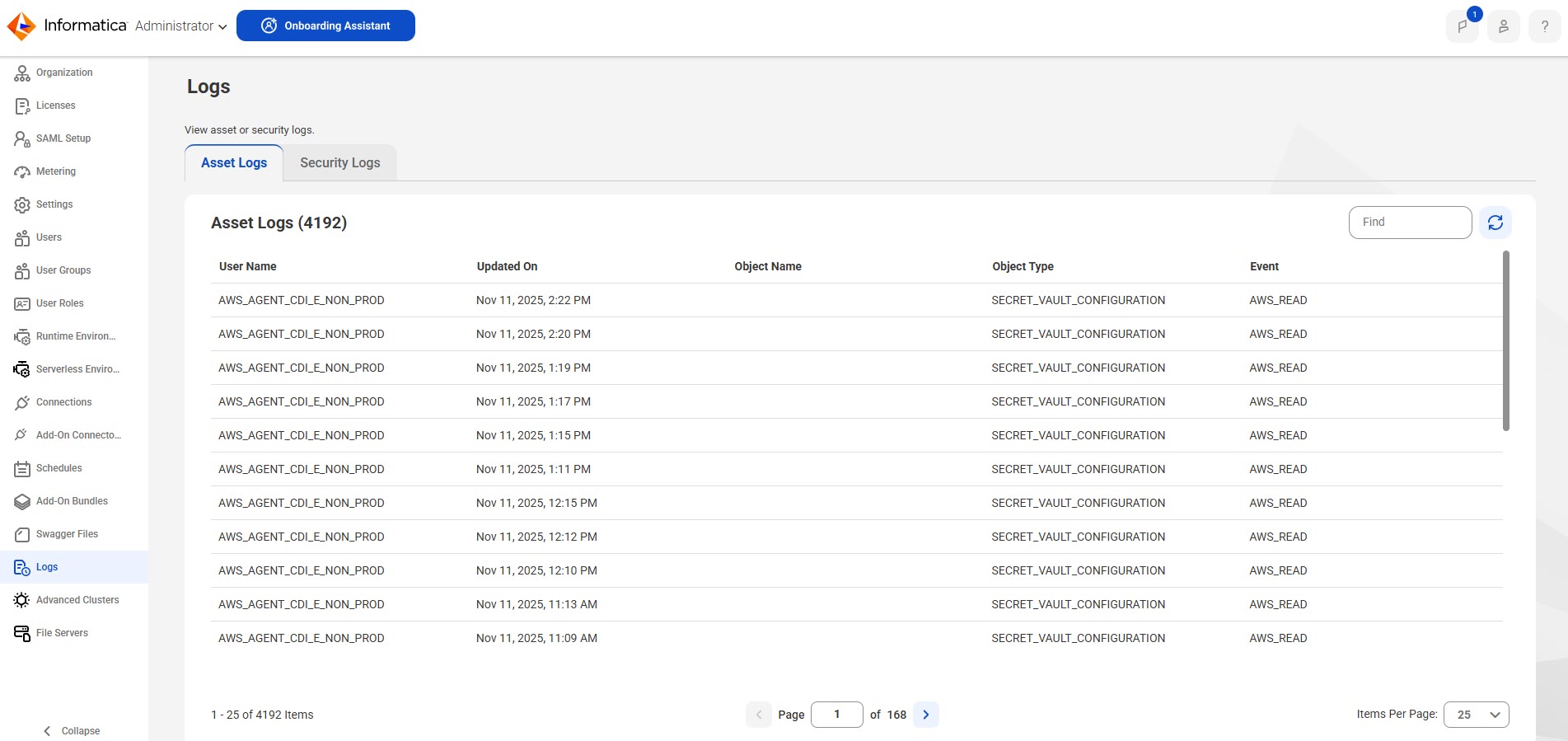Open Users icon in sidebar
Viewport: 1568px width, 741px height.
point(22,237)
